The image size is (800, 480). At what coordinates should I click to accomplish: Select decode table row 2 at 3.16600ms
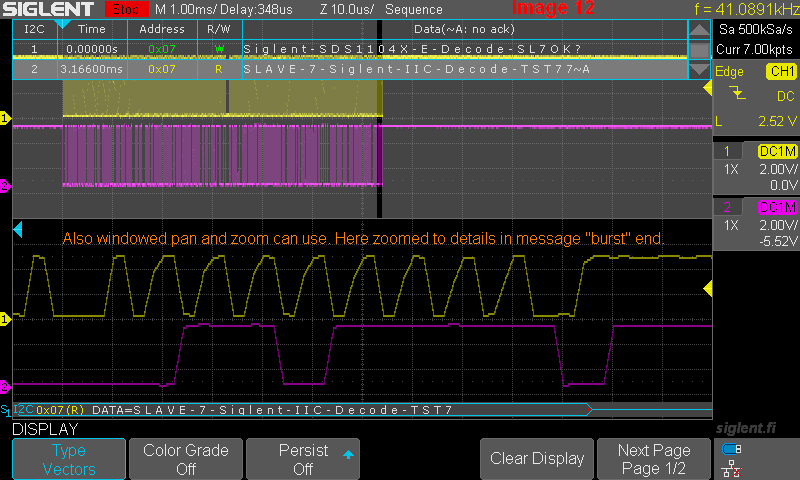coord(350,69)
